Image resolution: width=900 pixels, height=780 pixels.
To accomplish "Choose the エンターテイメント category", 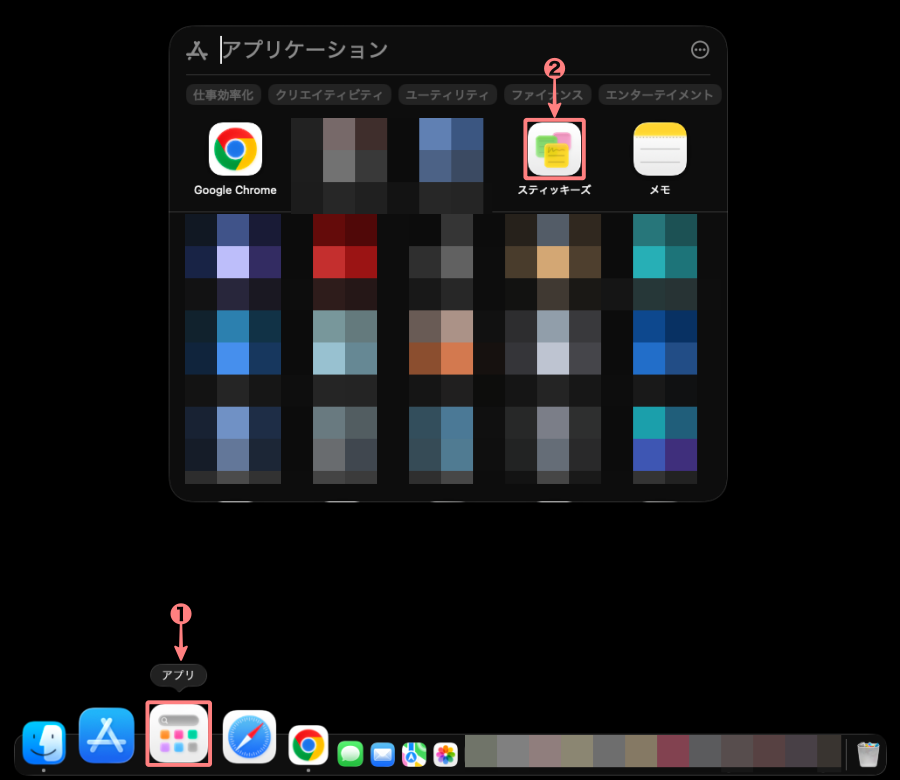I will pos(660,95).
